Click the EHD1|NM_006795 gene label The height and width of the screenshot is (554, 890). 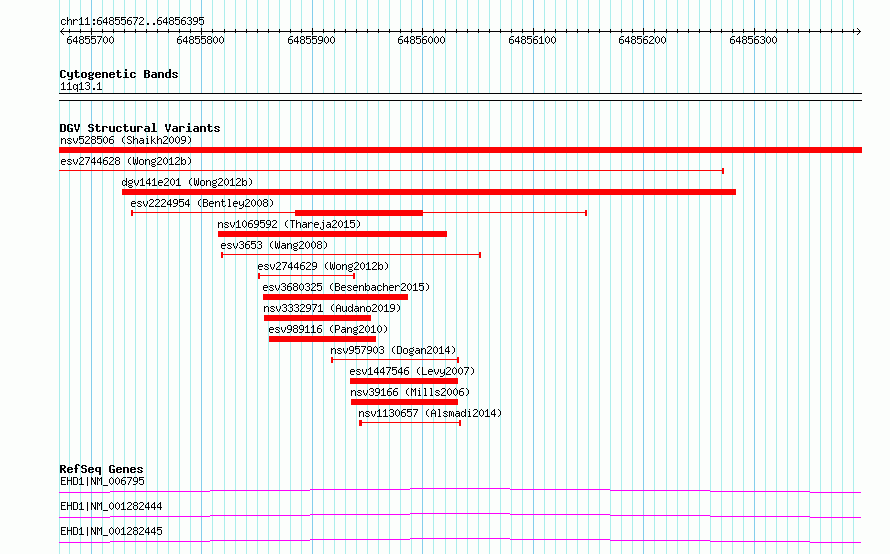[102, 481]
